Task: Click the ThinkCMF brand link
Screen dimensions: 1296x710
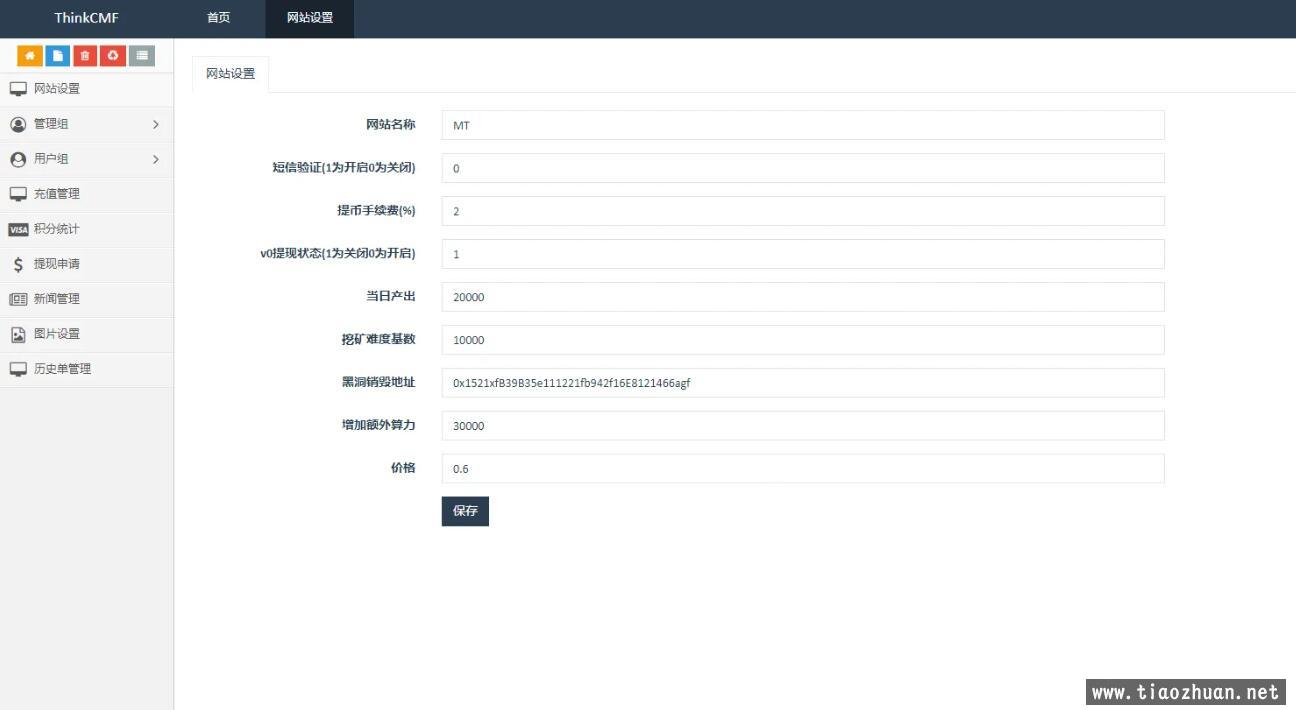Action: (86, 18)
